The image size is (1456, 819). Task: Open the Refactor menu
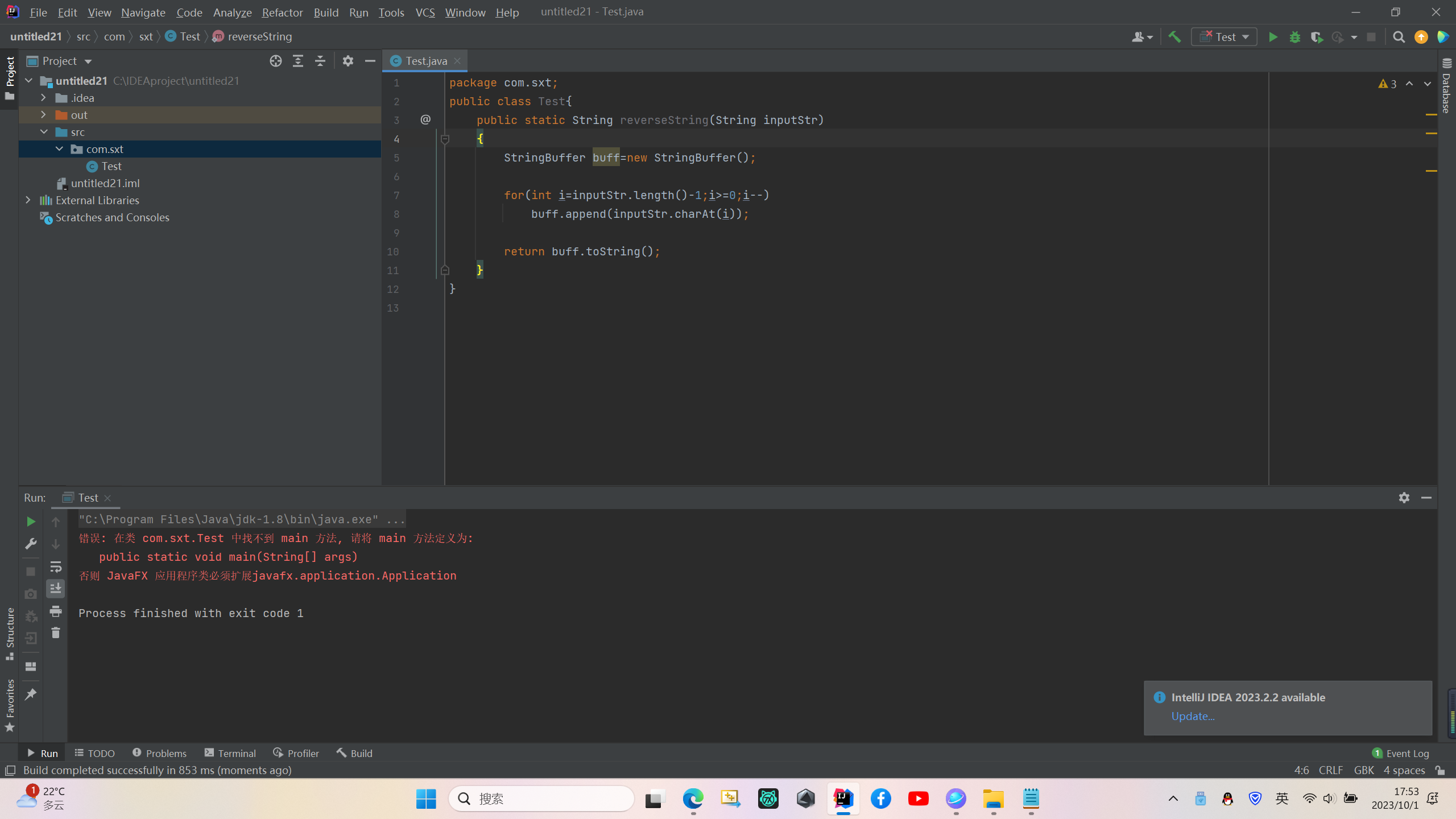(282, 12)
